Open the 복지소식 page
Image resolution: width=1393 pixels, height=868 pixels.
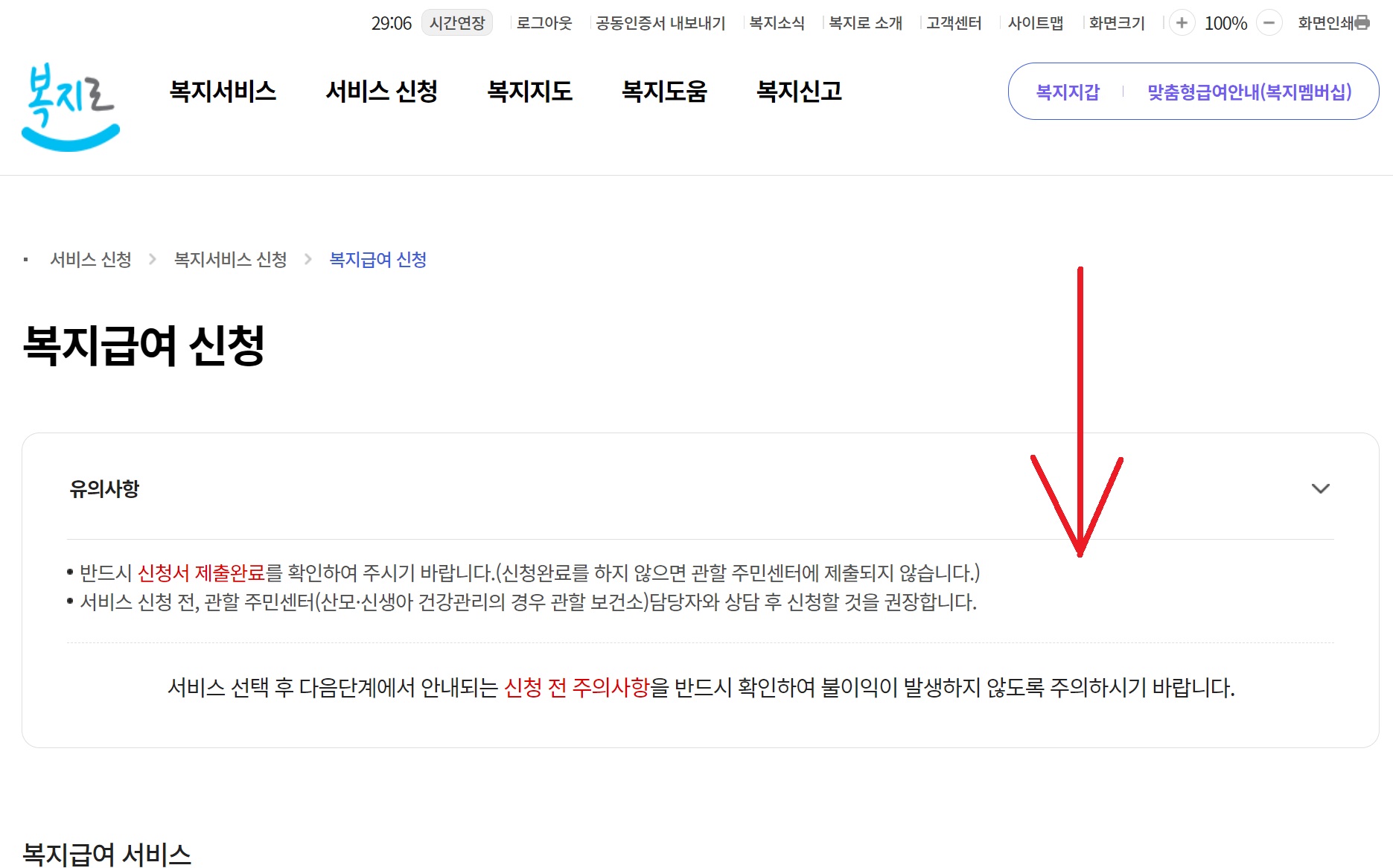click(x=777, y=23)
